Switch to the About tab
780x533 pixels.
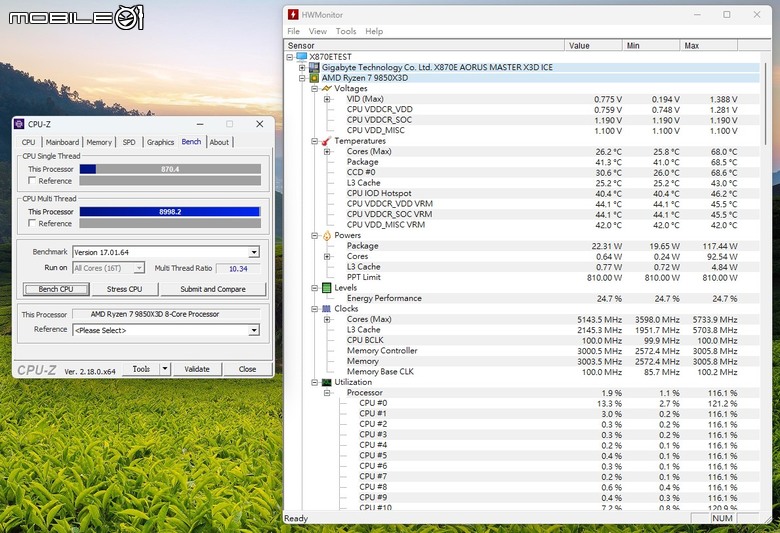tap(219, 142)
